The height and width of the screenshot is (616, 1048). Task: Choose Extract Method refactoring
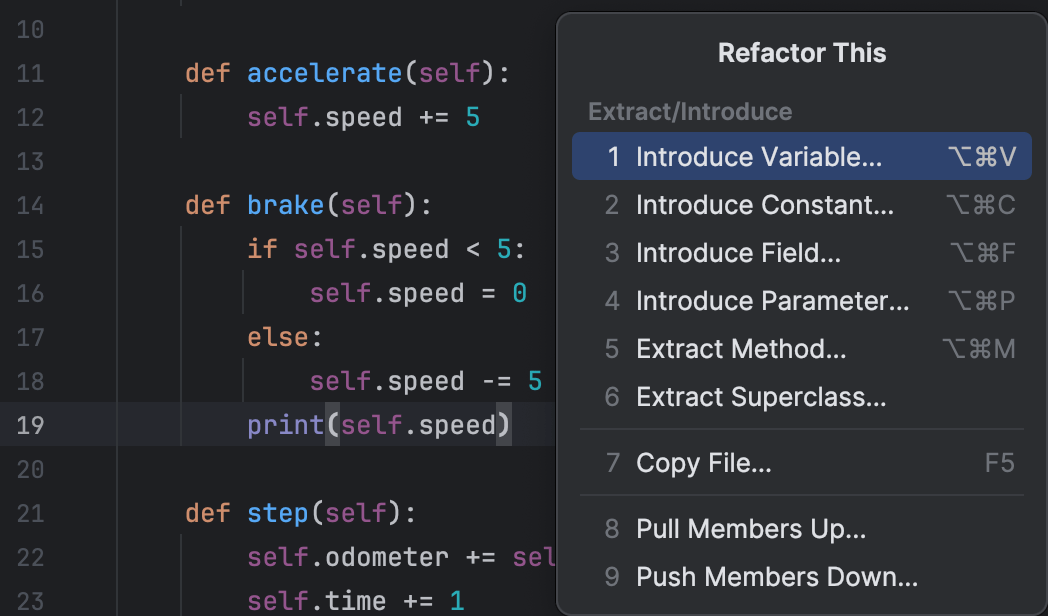[x=741, y=349]
